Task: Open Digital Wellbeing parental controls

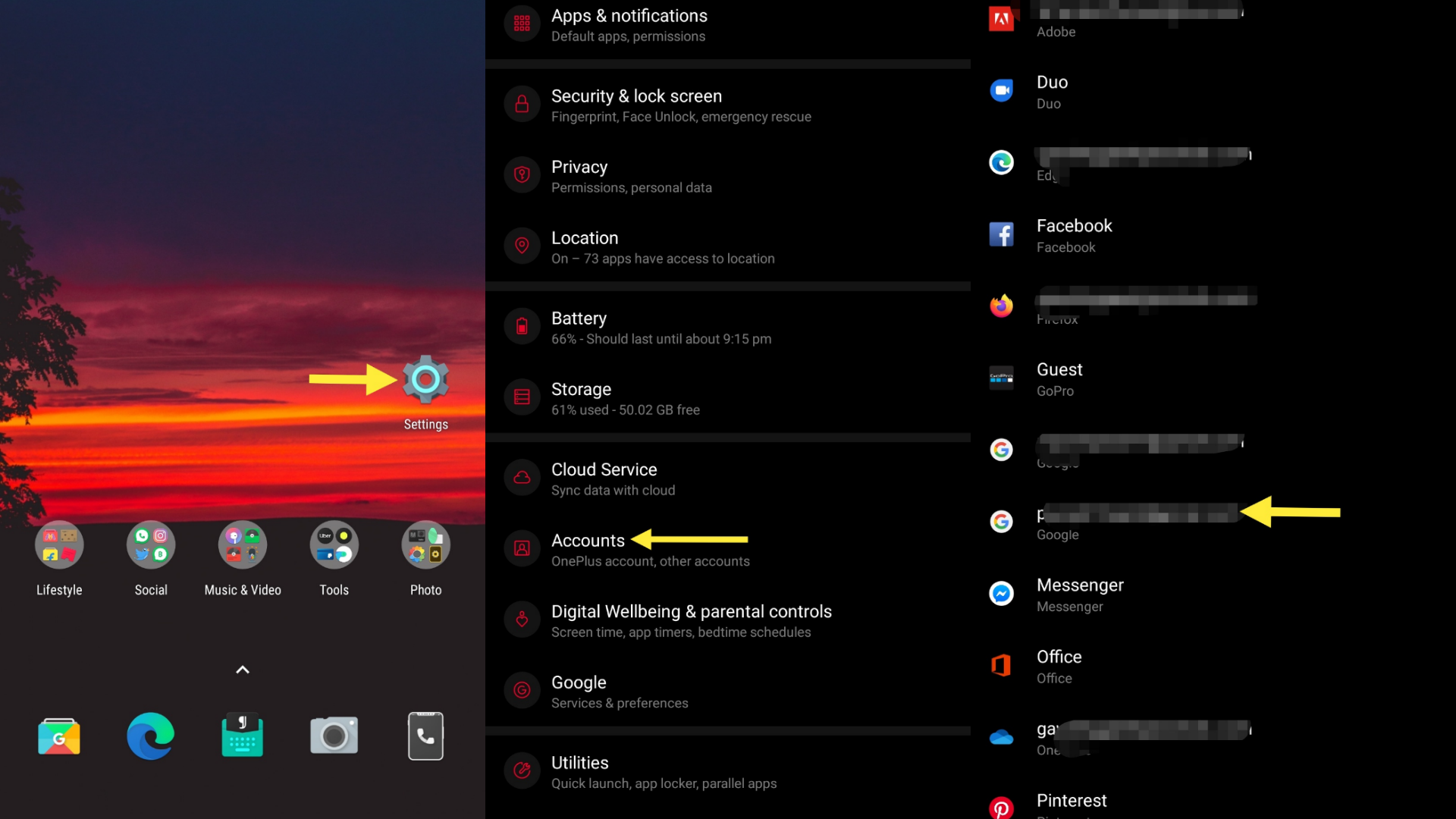Action: [692, 620]
